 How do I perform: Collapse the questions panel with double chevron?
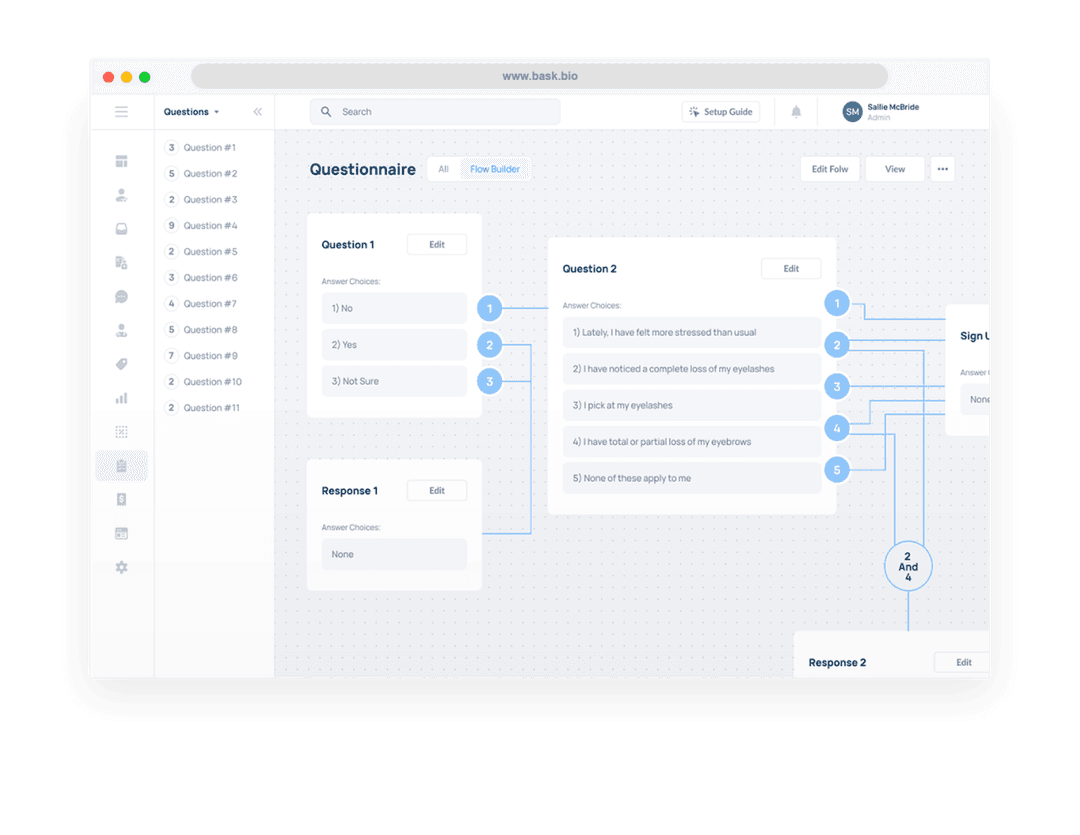257,112
